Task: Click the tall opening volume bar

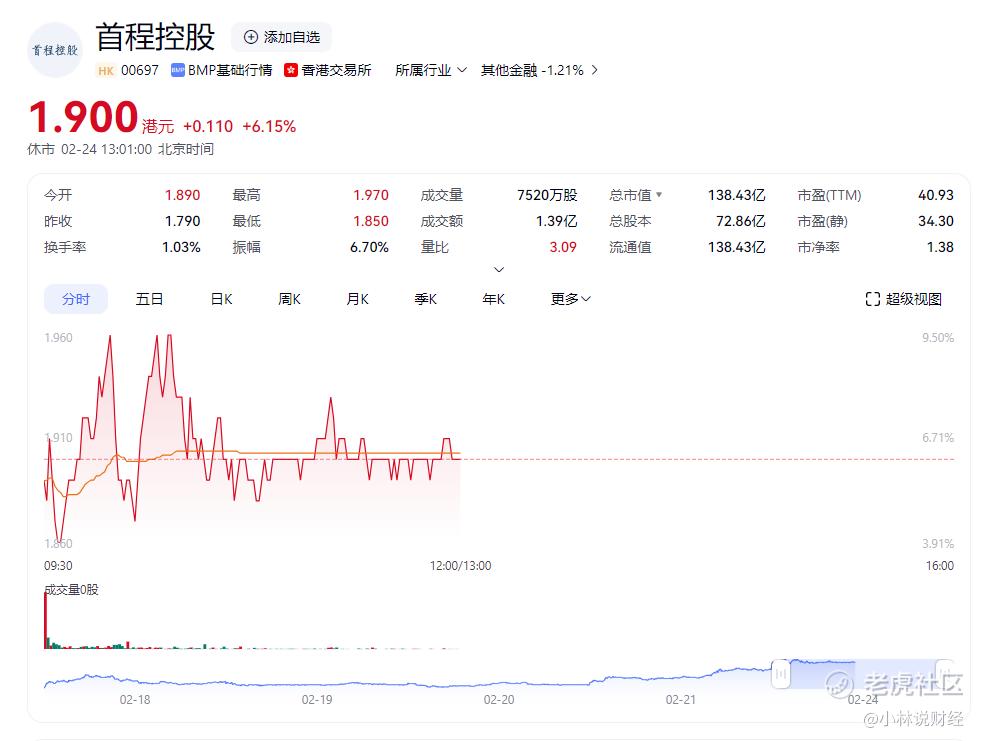Action: 46,620
